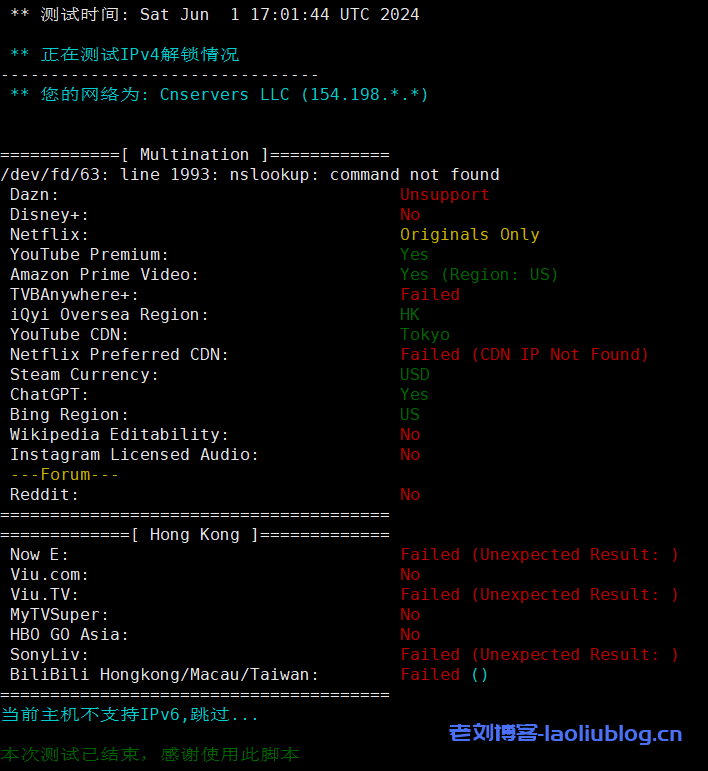
Task: Click the Dazn Unsupport result
Action: pyautogui.click(x=444, y=195)
